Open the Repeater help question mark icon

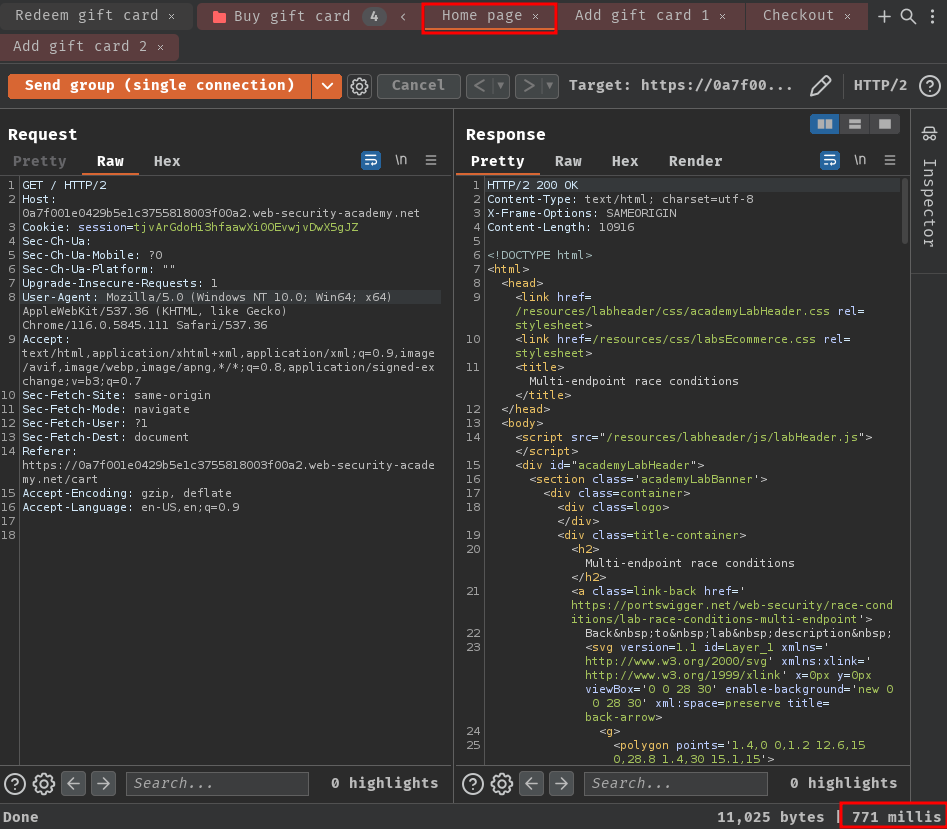coord(929,86)
